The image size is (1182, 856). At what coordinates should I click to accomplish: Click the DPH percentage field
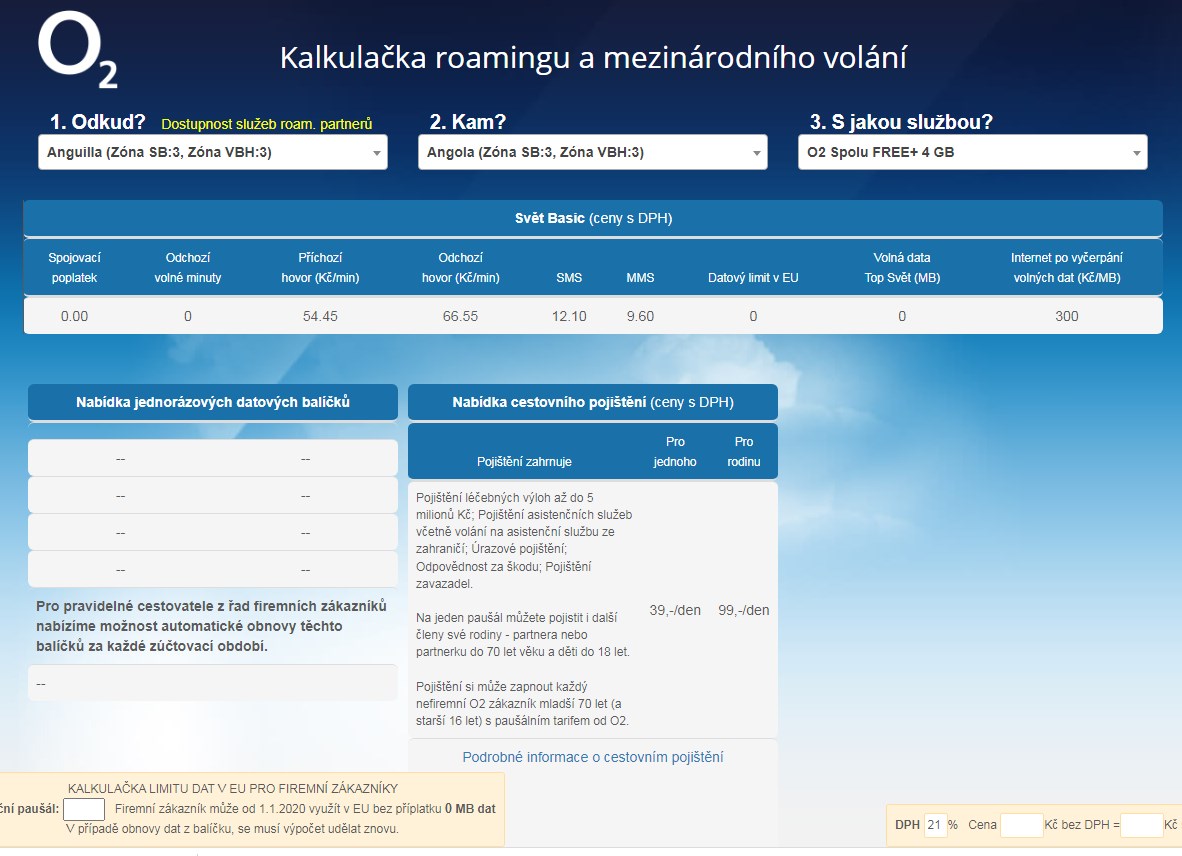[x=935, y=825]
